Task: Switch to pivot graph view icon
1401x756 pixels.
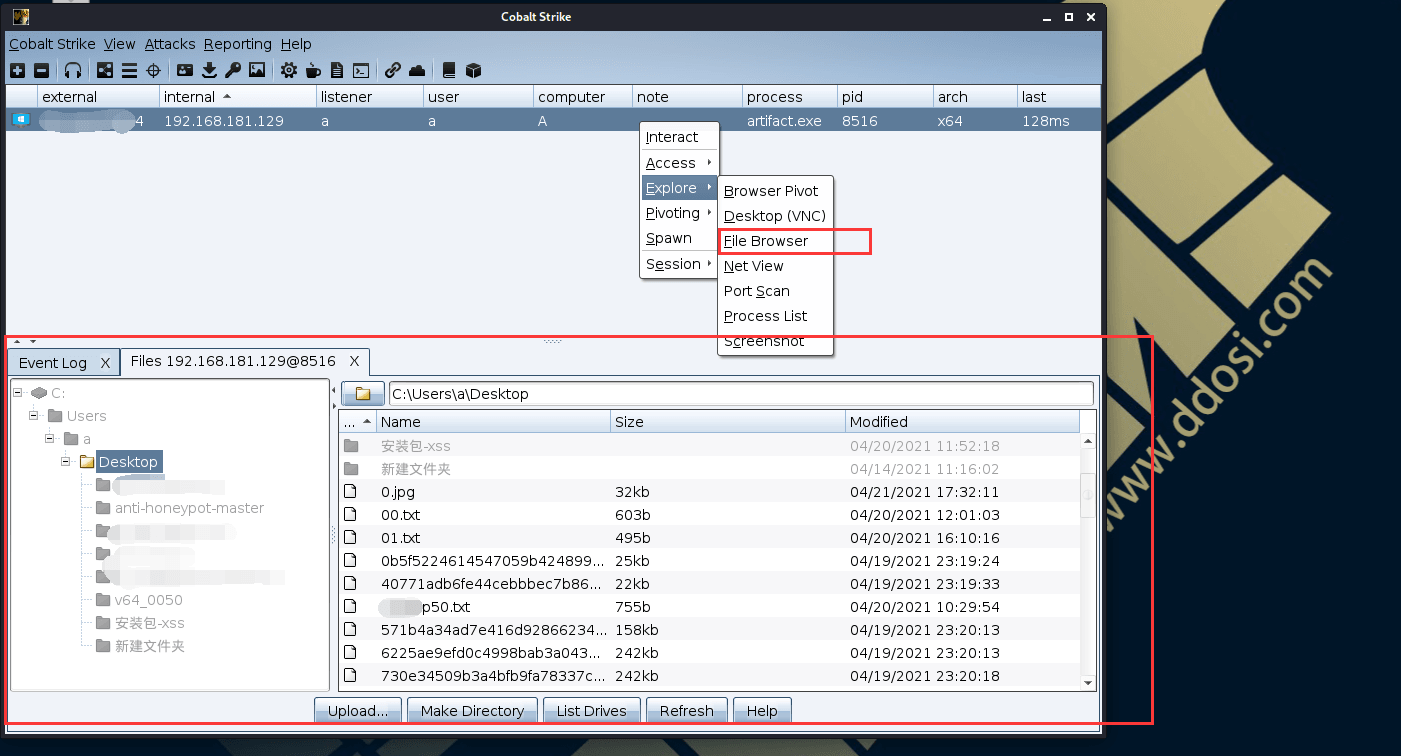Action: click(x=105, y=70)
